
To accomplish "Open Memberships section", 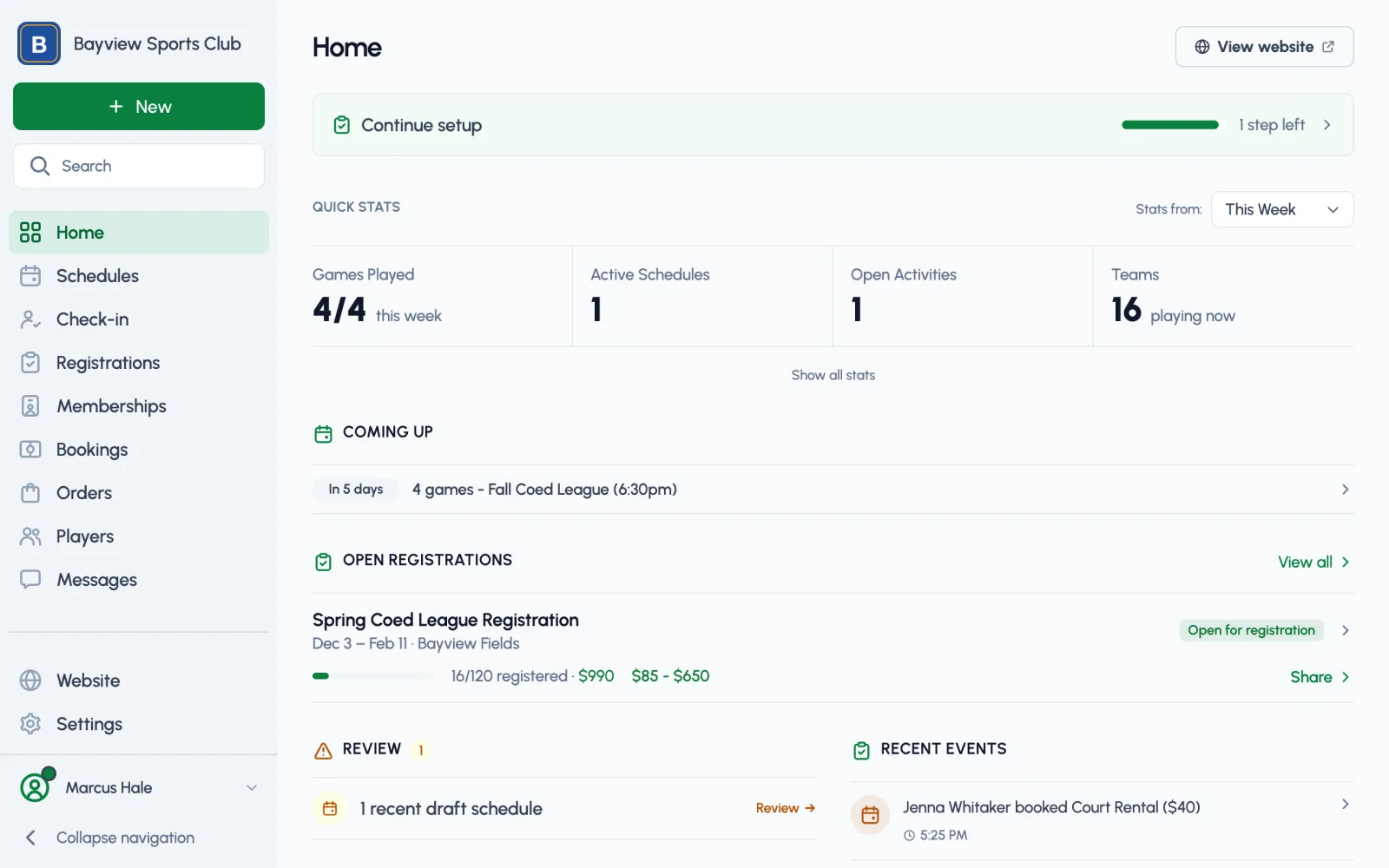I will coord(139,406).
